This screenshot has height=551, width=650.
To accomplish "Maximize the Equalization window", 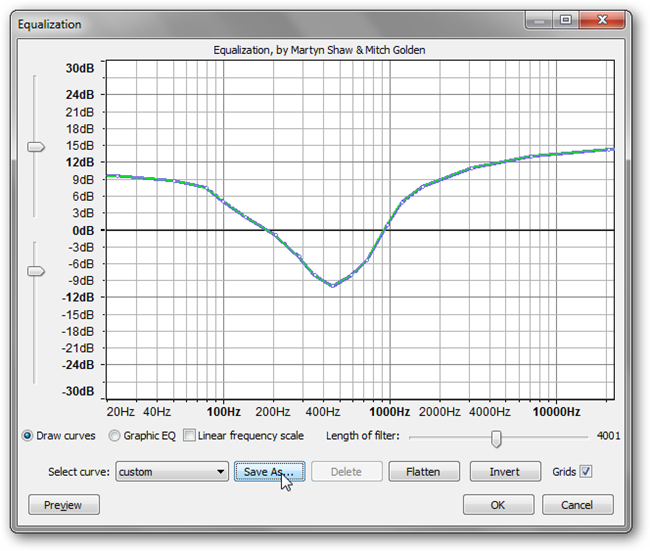I will click(565, 19).
